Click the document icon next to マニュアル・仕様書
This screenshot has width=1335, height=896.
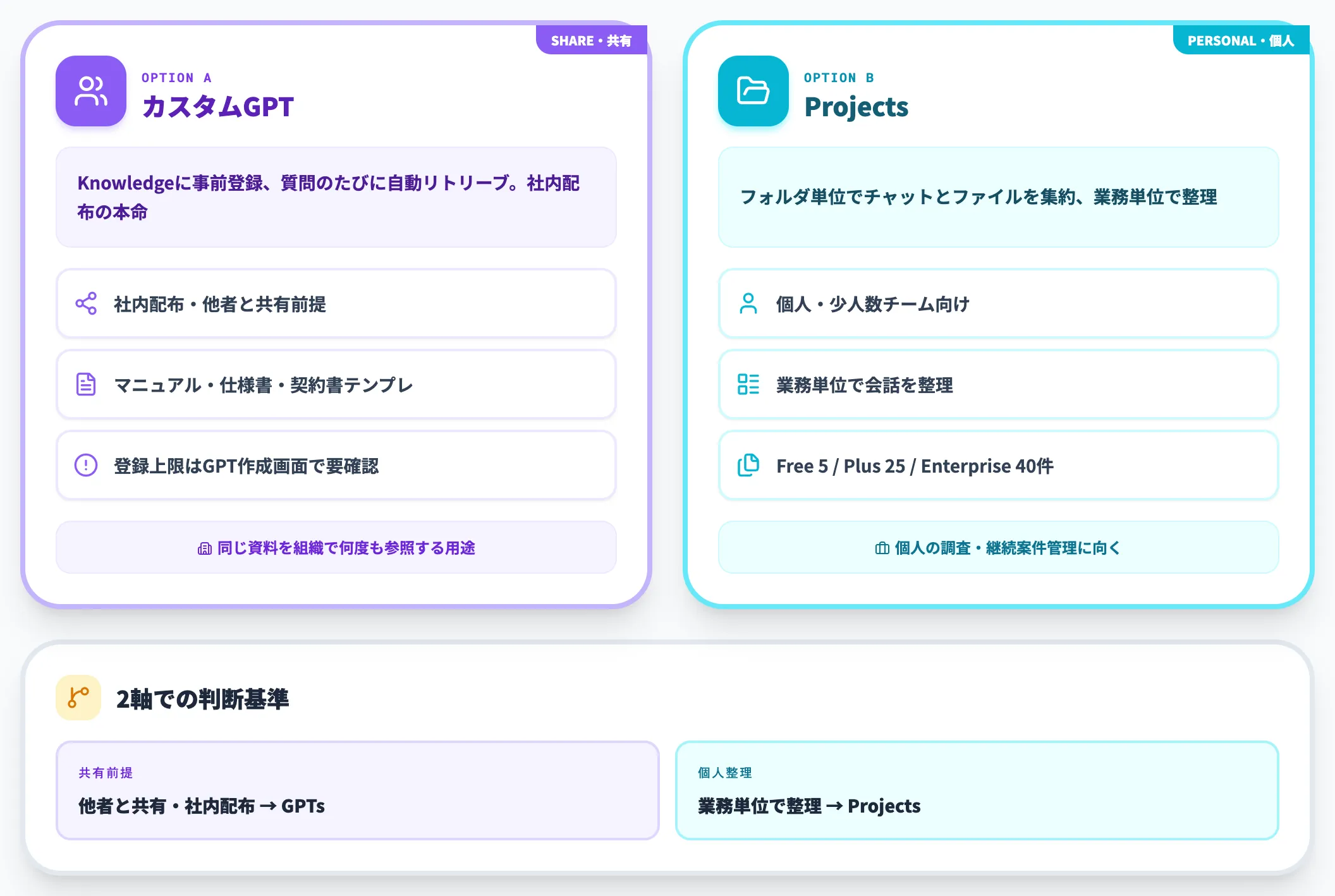(x=86, y=384)
